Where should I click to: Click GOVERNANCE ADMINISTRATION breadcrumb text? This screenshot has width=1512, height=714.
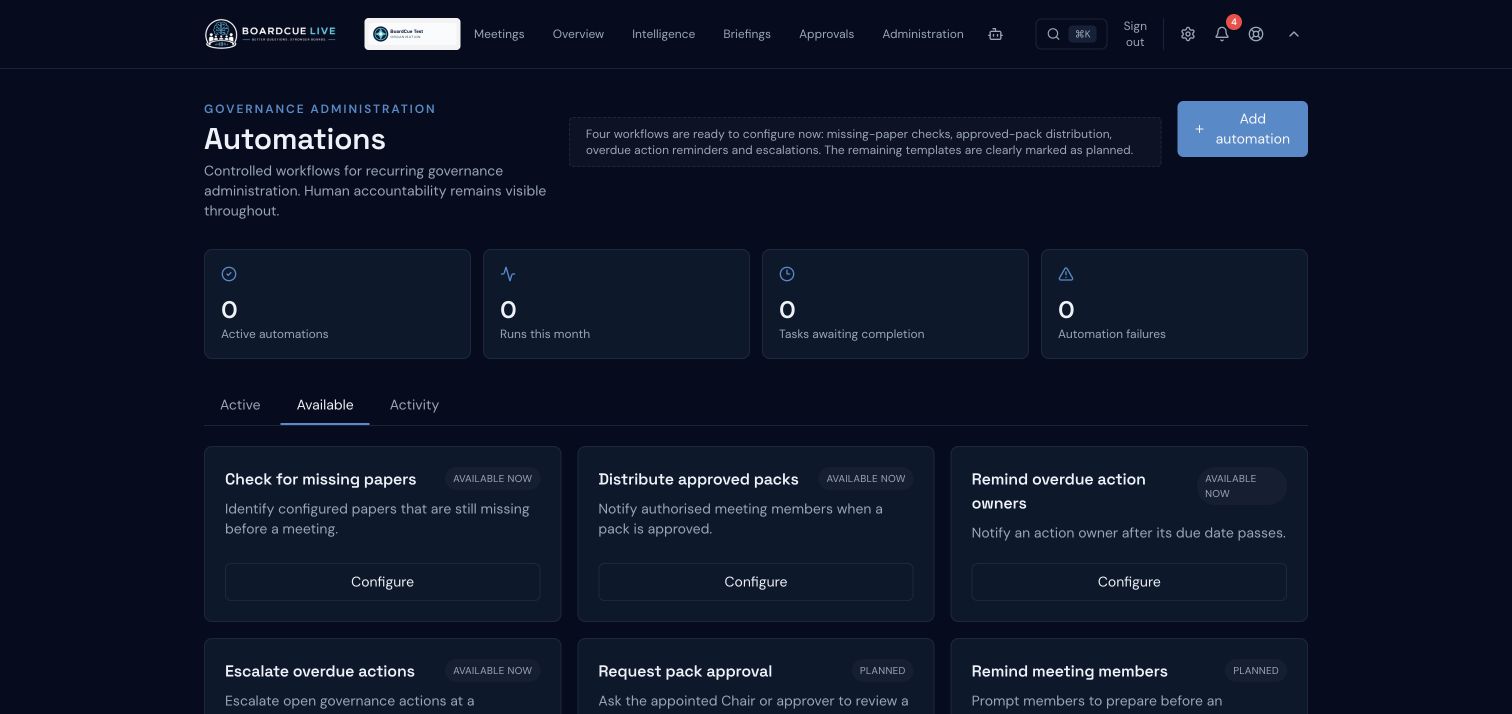tap(320, 109)
